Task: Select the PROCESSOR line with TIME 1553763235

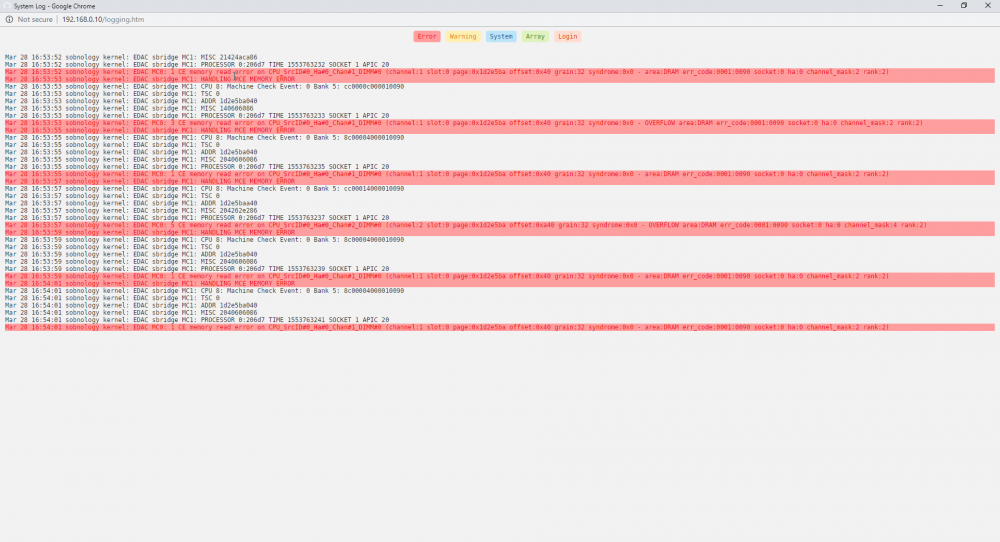Action: click(196, 166)
